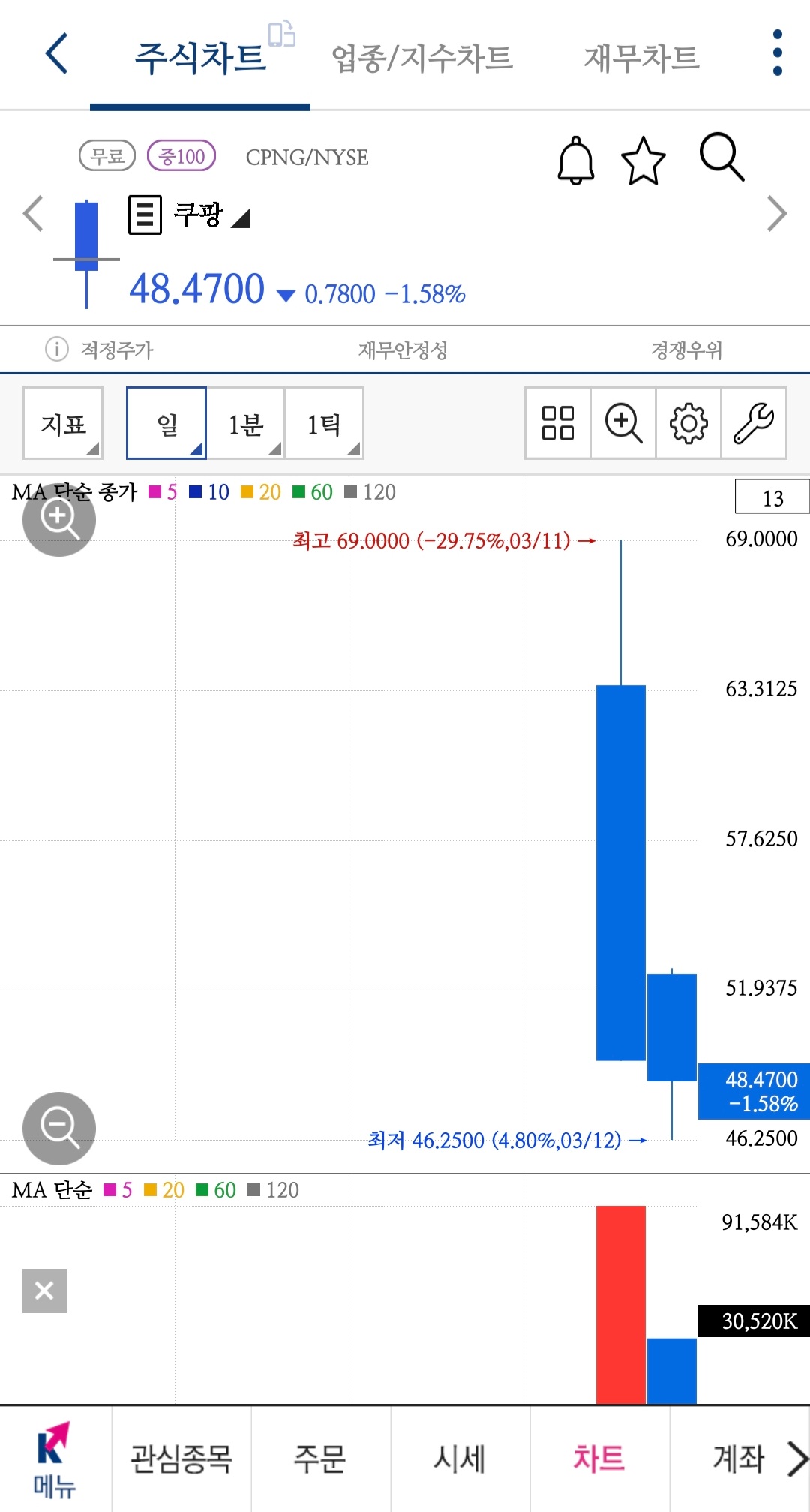Open the 재무안정성 section
Screen dimensions: 810x1512
tap(403, 350)
